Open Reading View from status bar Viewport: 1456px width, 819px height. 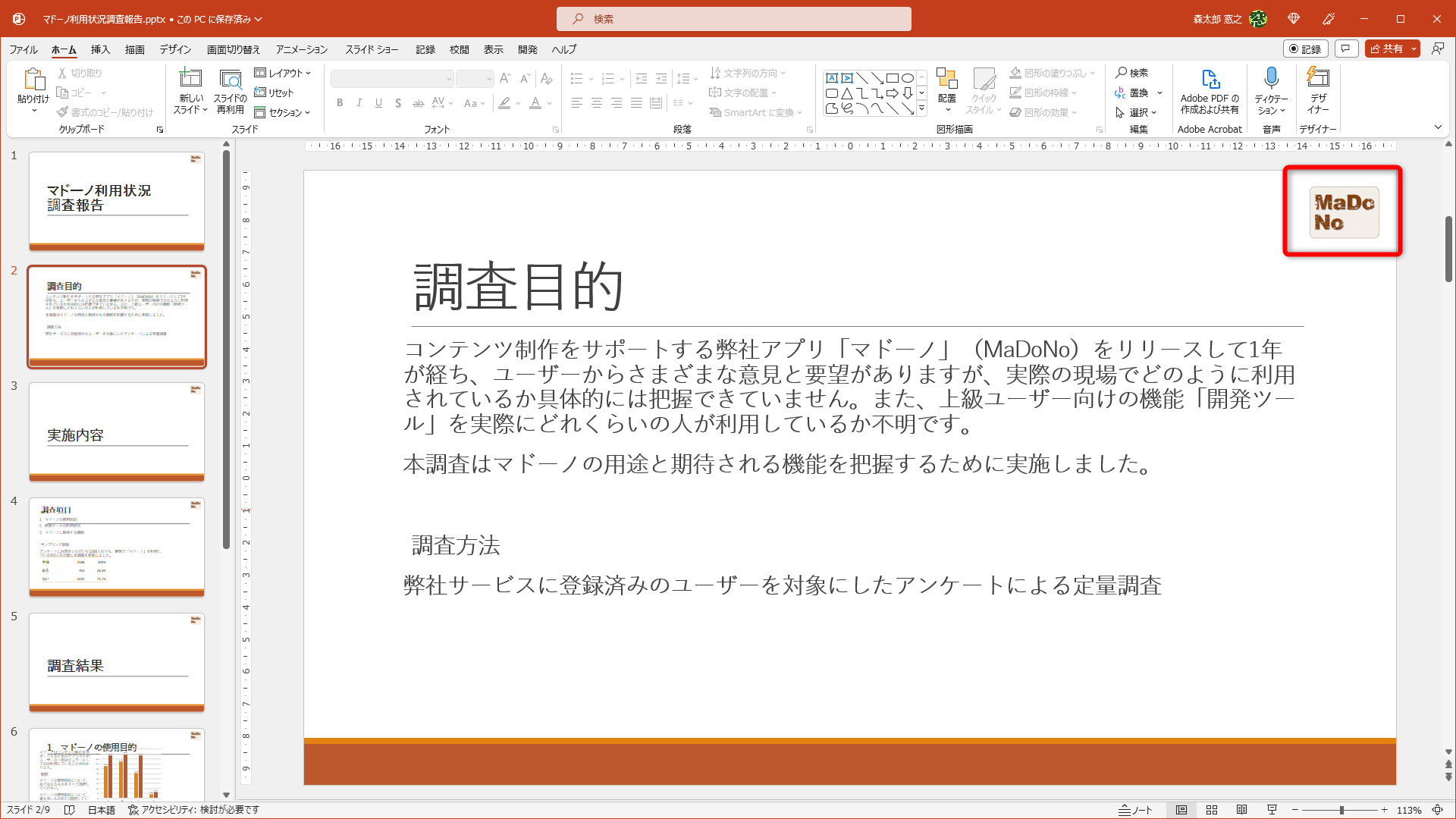1241,810
